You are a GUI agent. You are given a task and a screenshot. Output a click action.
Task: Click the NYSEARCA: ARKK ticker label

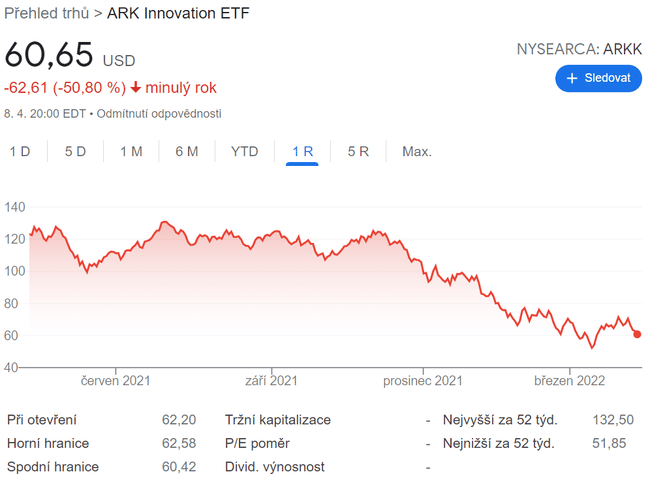(579, 48)
